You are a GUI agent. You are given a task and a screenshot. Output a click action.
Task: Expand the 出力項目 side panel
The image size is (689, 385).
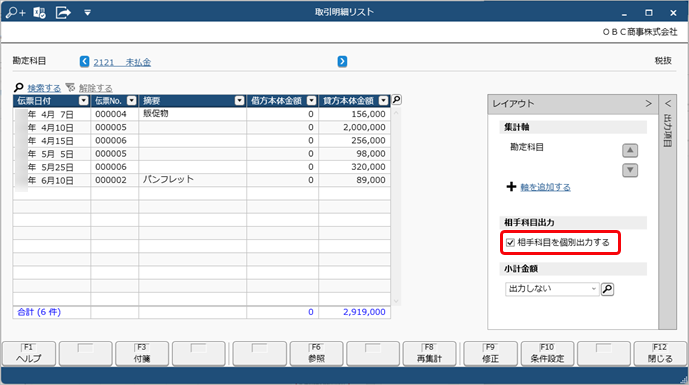tap(668, 104)
